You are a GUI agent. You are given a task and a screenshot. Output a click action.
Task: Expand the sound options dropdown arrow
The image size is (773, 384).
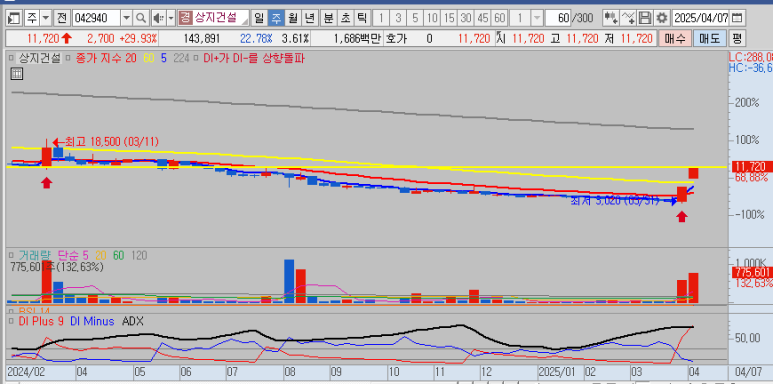click(171, 18)
